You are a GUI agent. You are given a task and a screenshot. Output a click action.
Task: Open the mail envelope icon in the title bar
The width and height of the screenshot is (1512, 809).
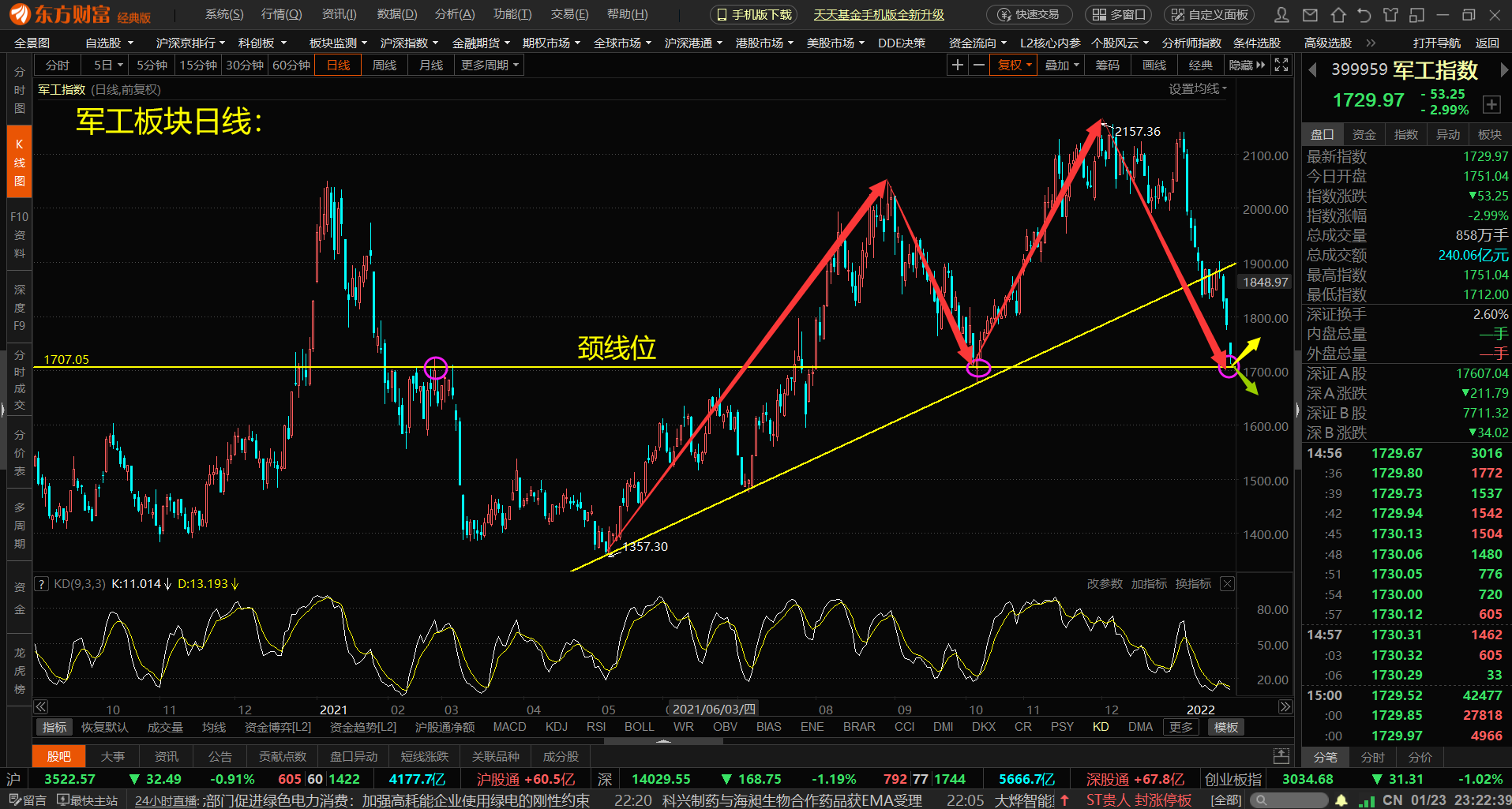pyautogui.click(x=1310, y=15)
